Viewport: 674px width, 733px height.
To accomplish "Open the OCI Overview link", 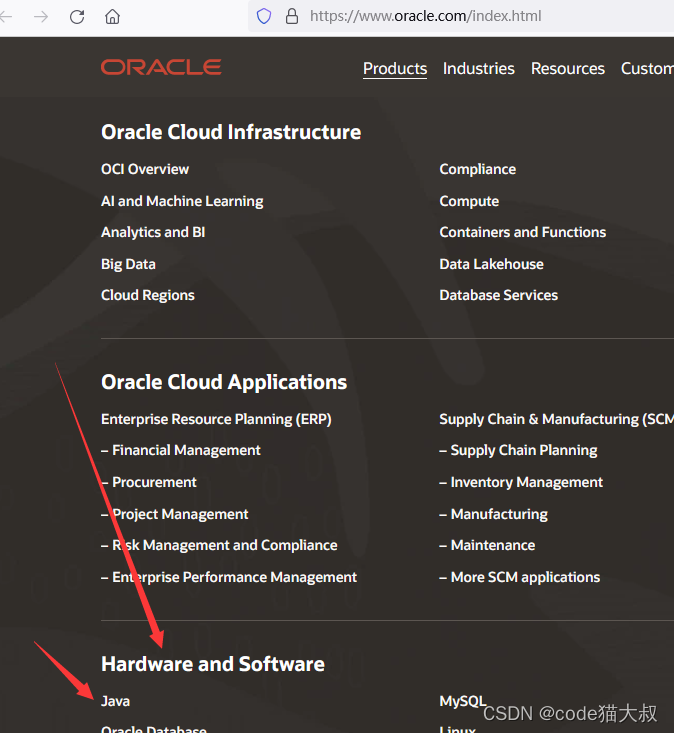I will coord(145,169).
